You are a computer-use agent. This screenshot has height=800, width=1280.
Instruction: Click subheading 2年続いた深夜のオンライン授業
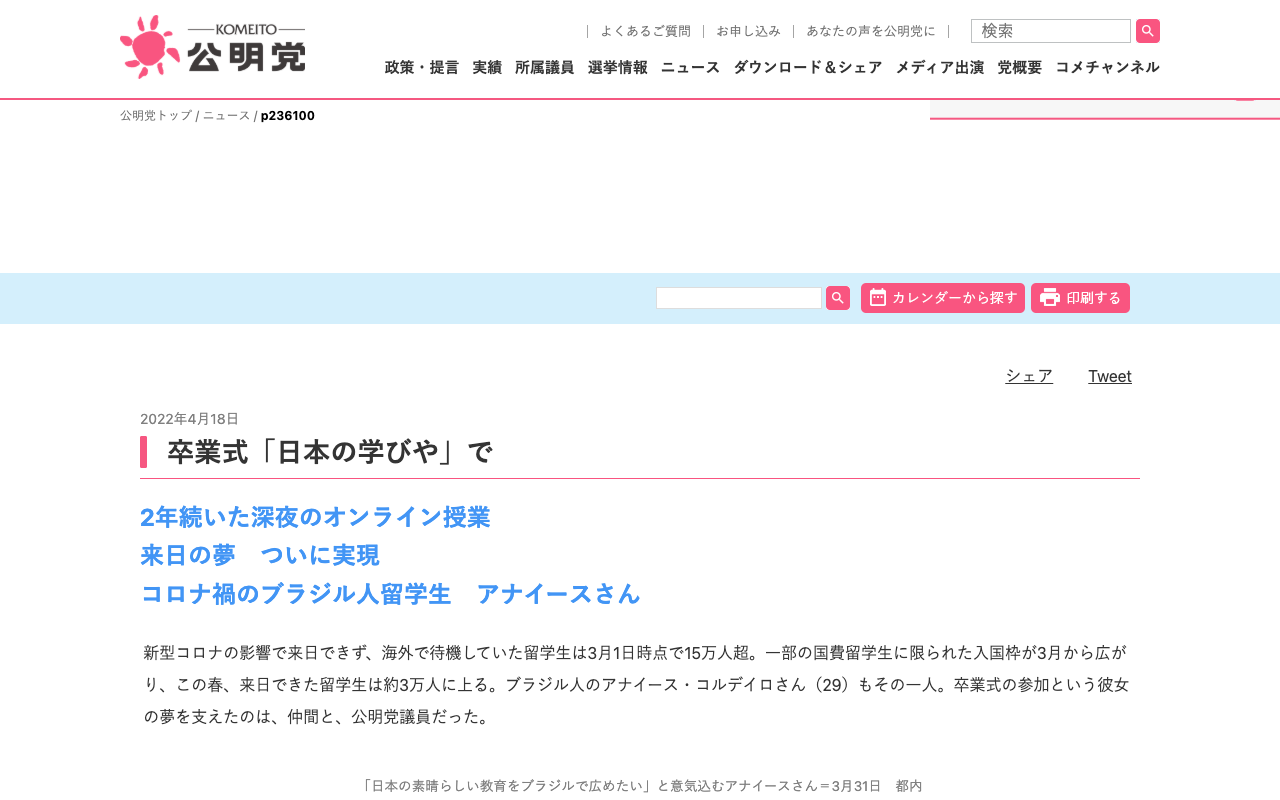(315, 517)
